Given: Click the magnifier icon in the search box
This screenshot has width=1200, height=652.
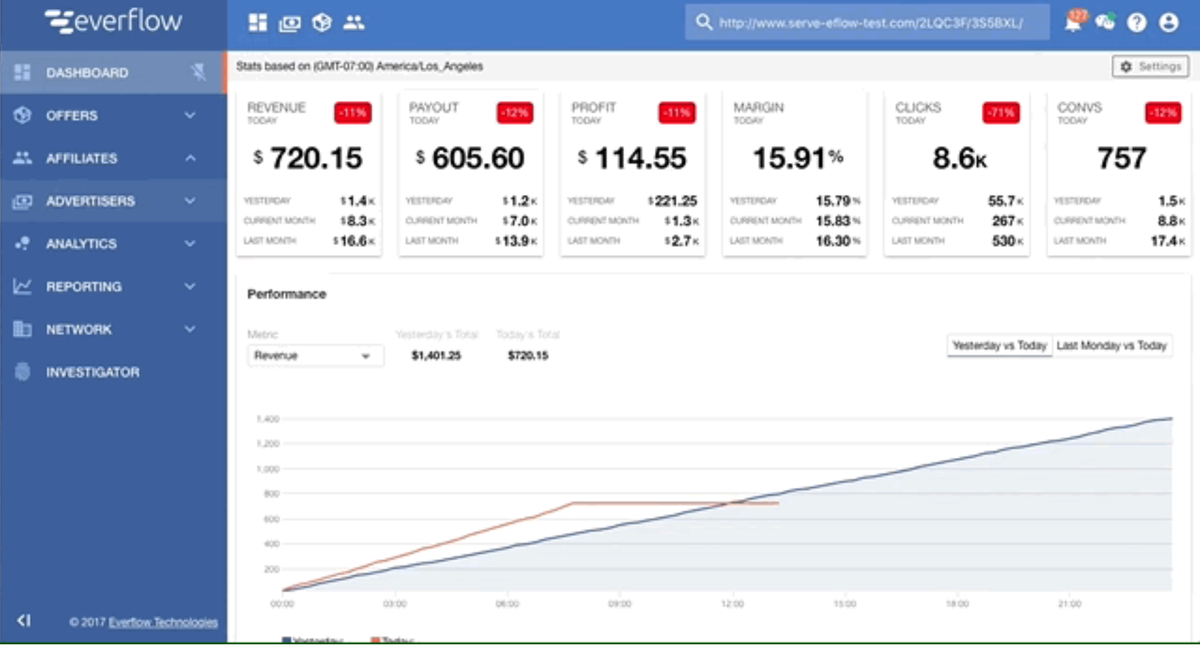Looking at the screenshot, I should pos(704,22).
